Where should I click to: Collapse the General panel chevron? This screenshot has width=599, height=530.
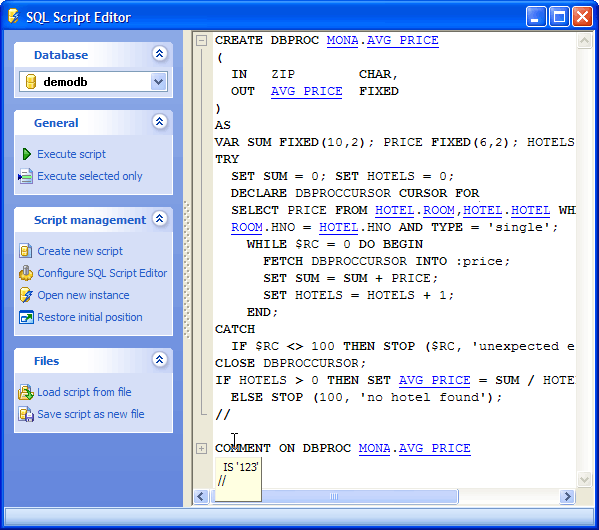[x=160, y=122]
